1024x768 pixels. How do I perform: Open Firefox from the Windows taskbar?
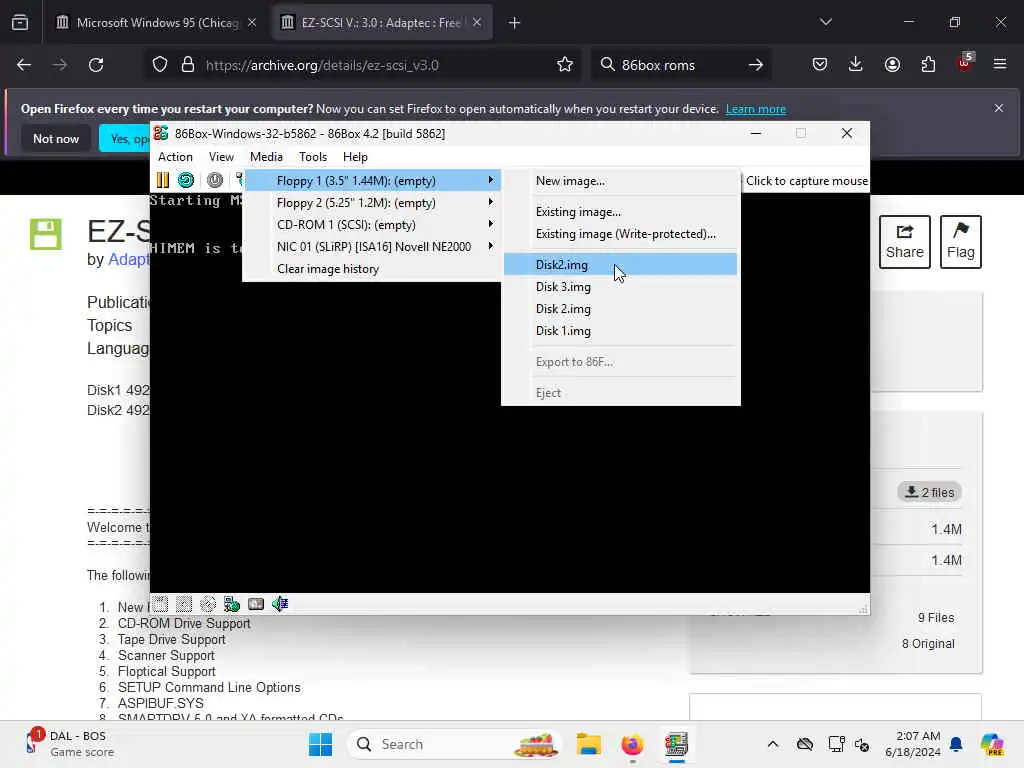click(x=632, y=744)
